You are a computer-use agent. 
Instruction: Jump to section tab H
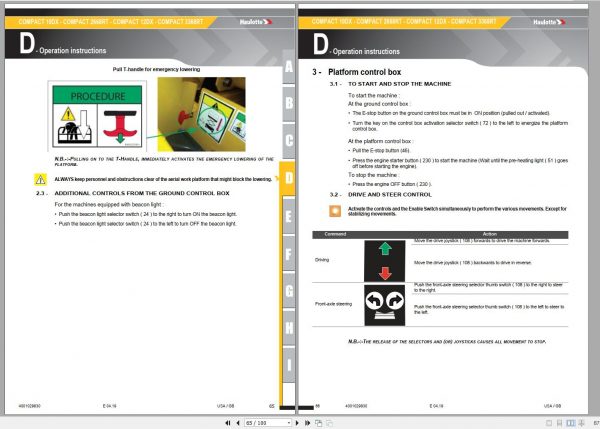[289, 328]
